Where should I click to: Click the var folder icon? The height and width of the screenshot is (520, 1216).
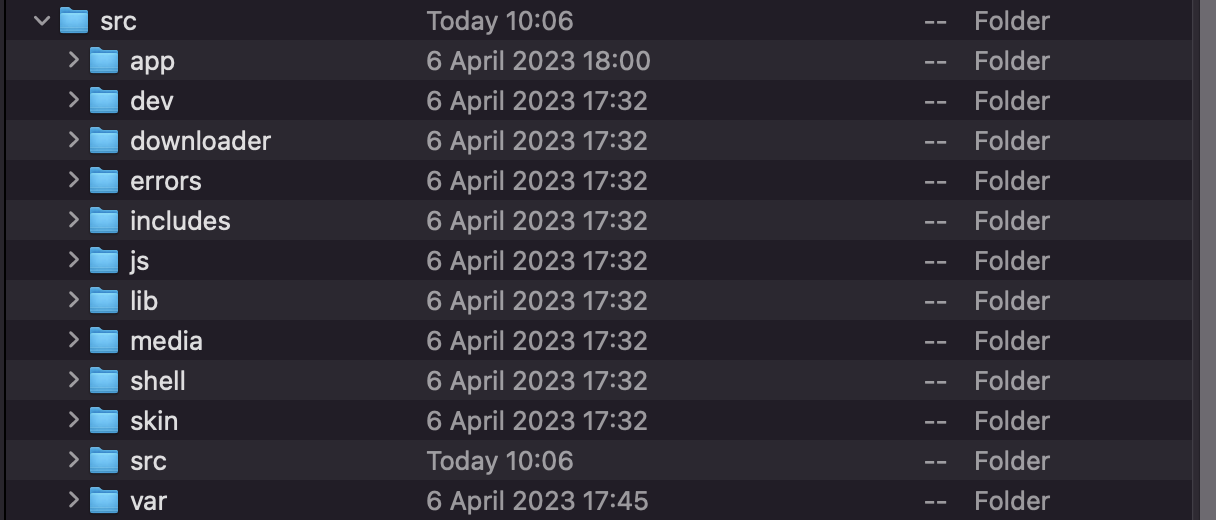104,501
